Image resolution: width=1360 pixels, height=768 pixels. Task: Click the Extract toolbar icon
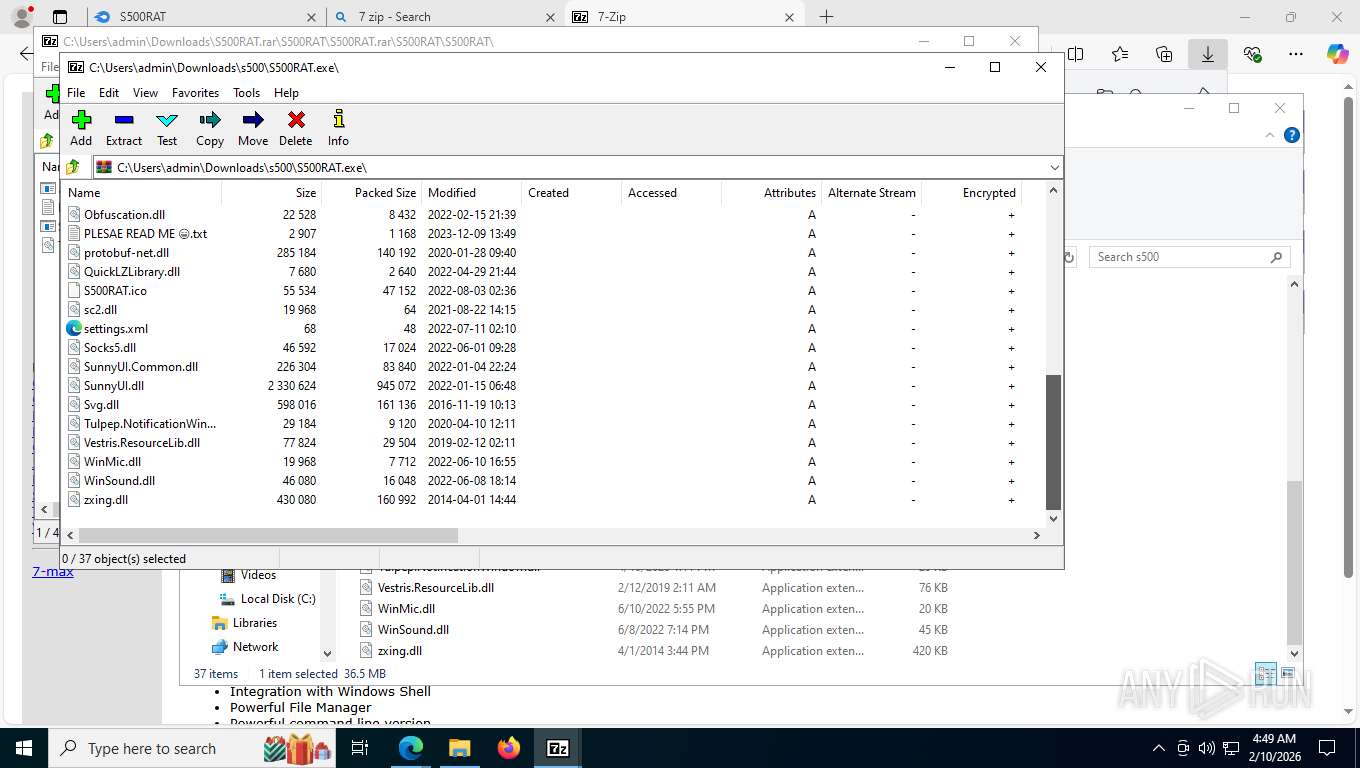[x=124, y=121]
